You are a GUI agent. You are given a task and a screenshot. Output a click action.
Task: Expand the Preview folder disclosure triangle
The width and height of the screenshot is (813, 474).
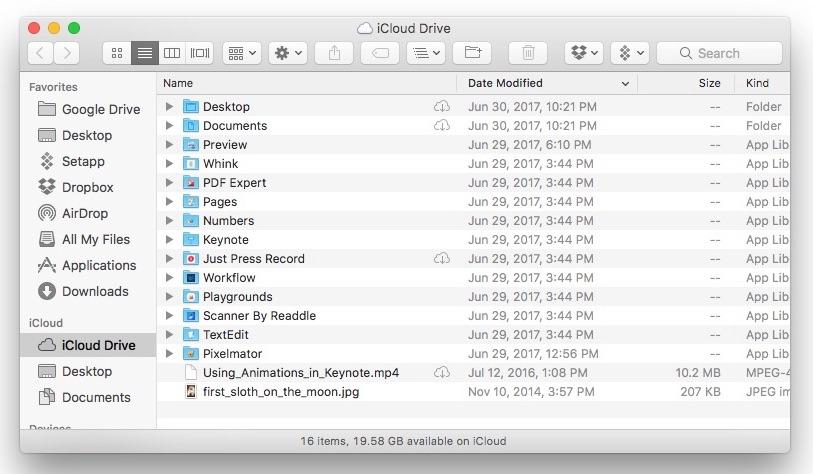(169, 145)
